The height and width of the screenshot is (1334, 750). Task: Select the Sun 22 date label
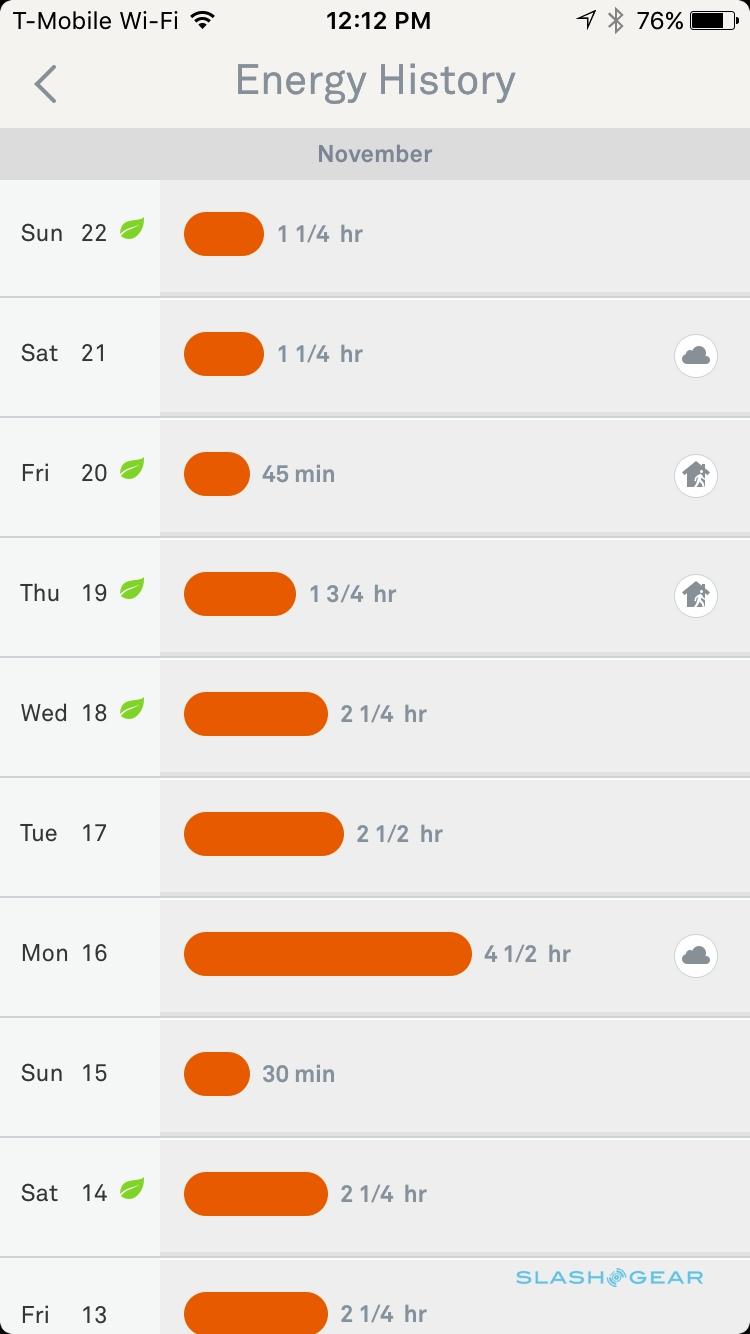point(63,234)
